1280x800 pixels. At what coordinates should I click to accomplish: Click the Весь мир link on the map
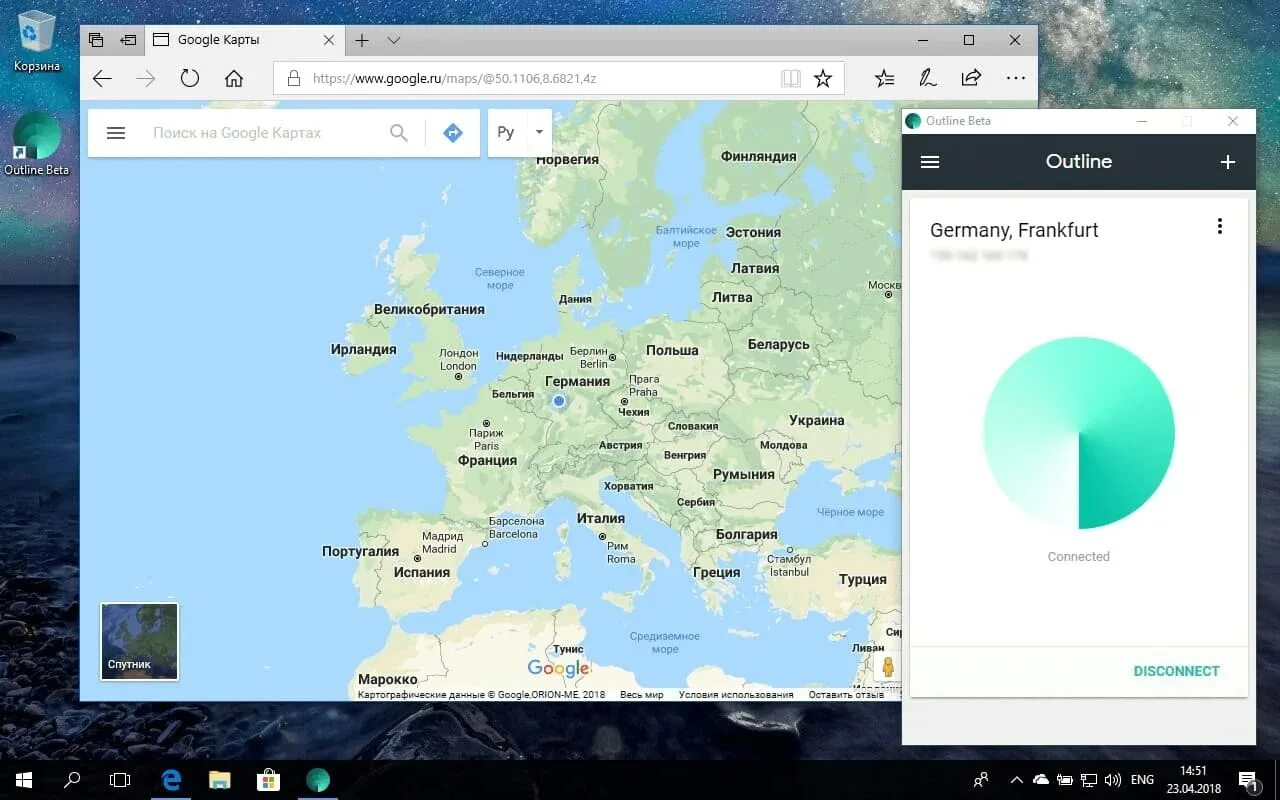tap(641, 694)
